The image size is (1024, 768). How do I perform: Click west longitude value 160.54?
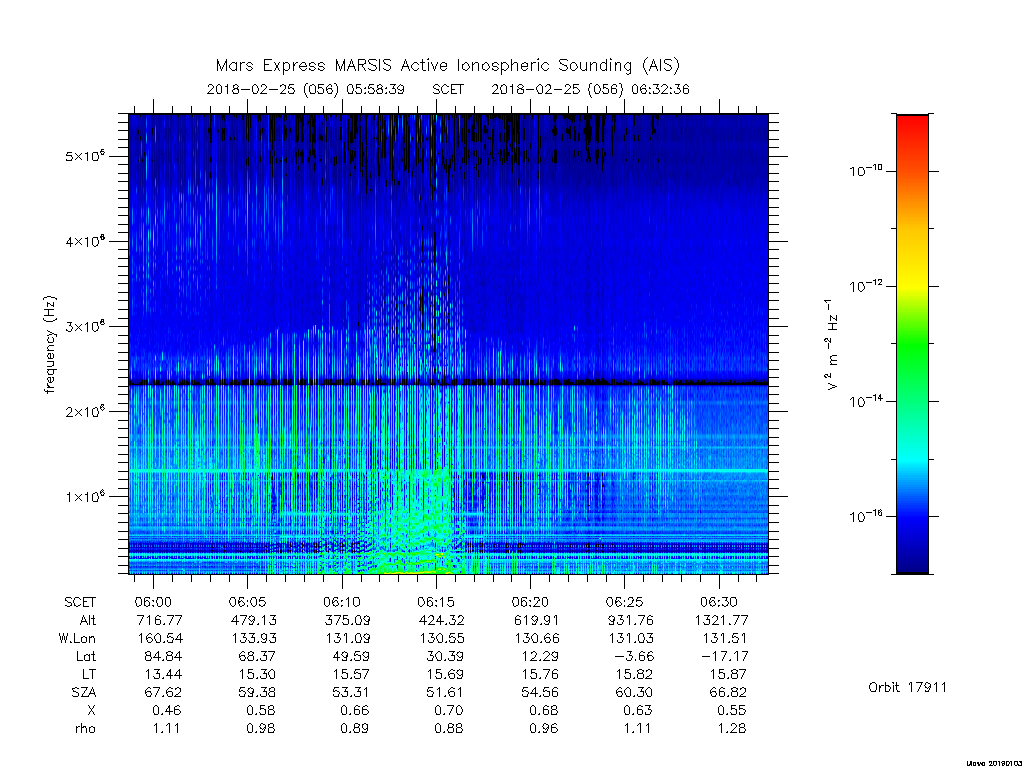[x=159, y=638]
